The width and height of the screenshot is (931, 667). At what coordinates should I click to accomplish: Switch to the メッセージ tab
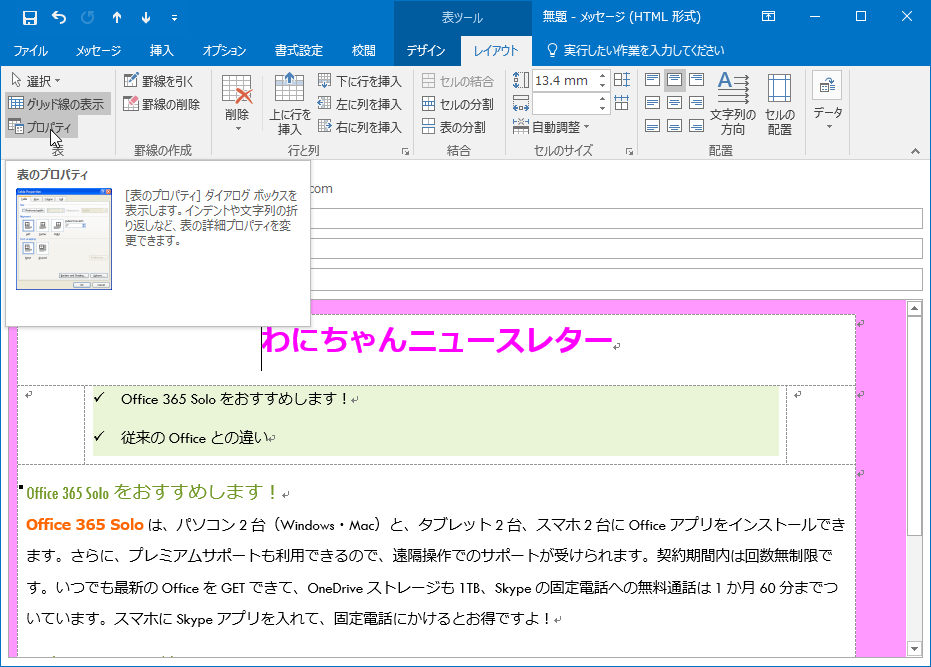pyautogui.click(x=99, y=50)
